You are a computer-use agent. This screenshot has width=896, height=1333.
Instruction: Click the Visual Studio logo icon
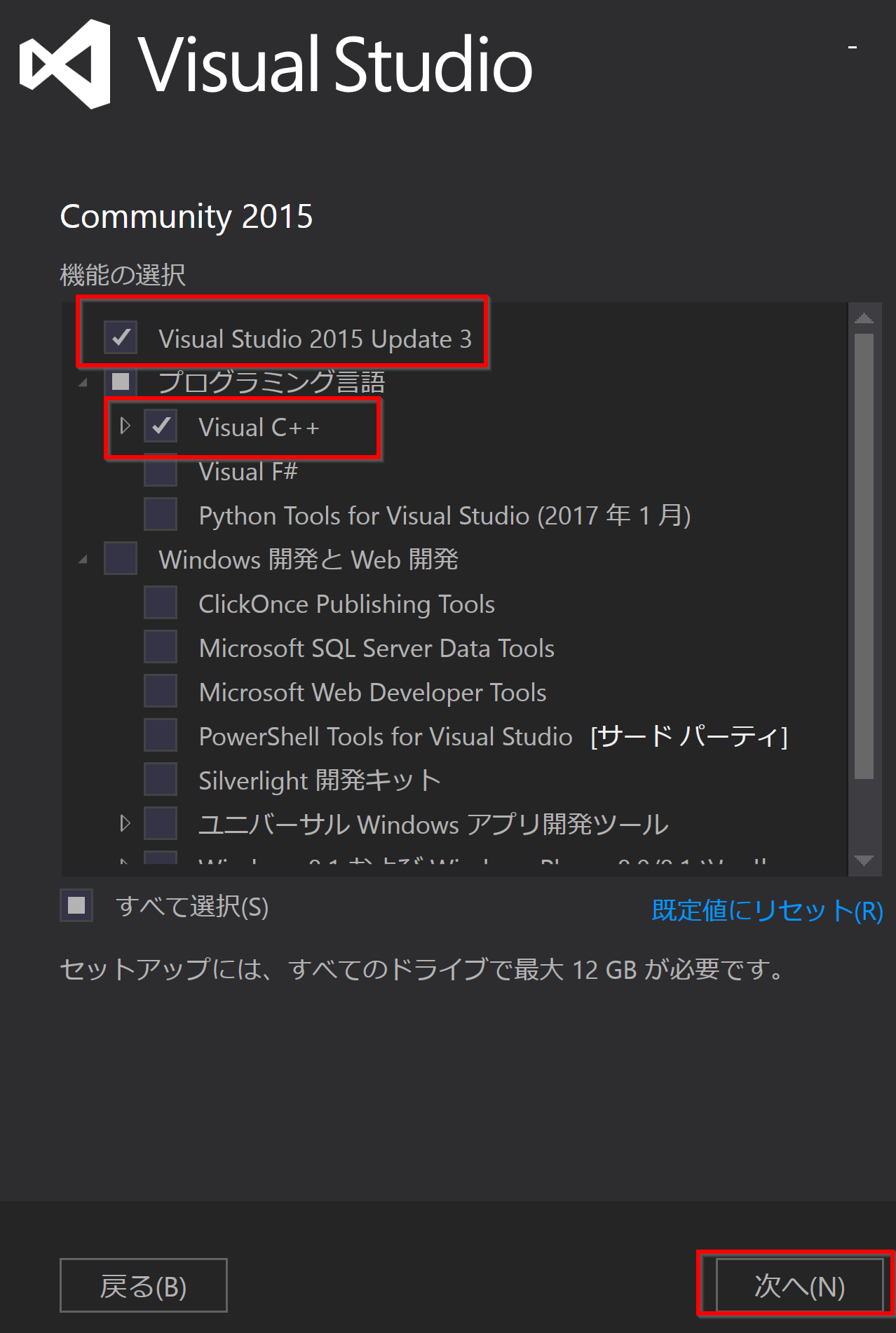(x=65, y=65)
